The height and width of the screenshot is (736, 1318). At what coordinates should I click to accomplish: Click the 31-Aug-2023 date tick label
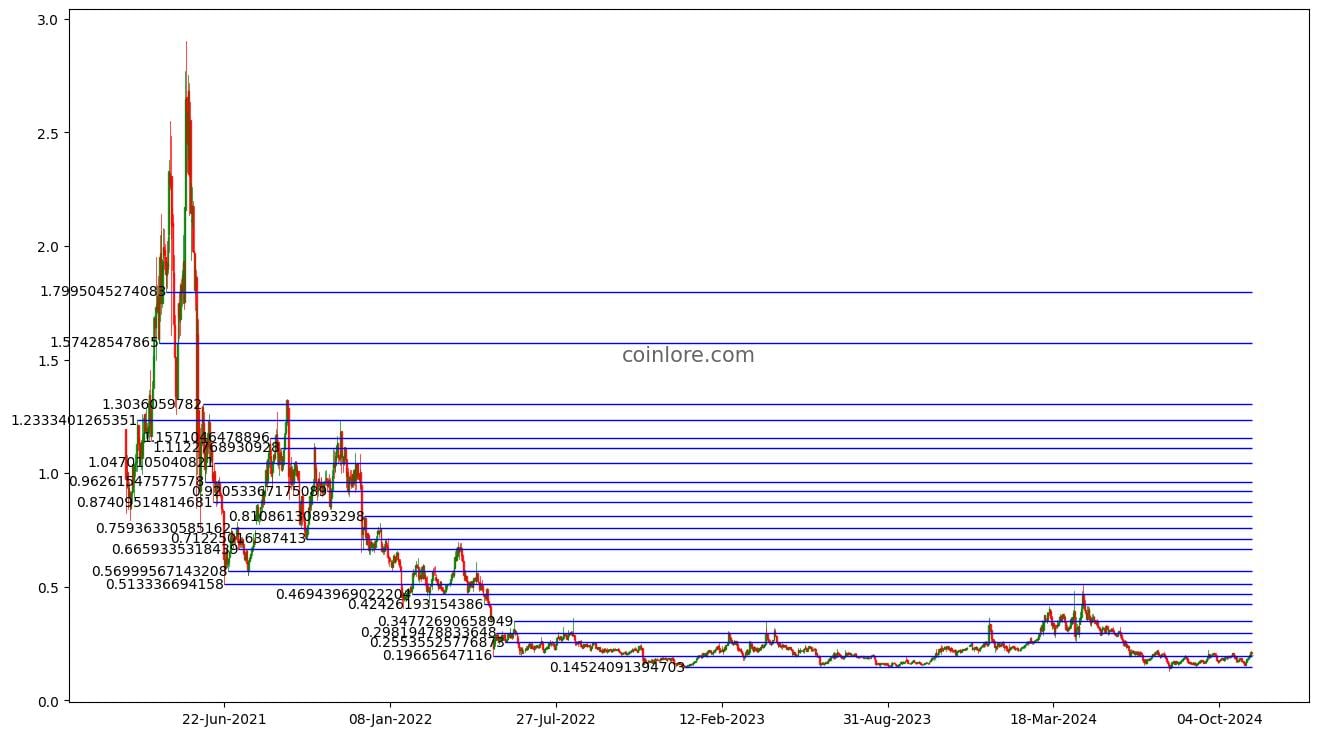(x=888, y=719)
